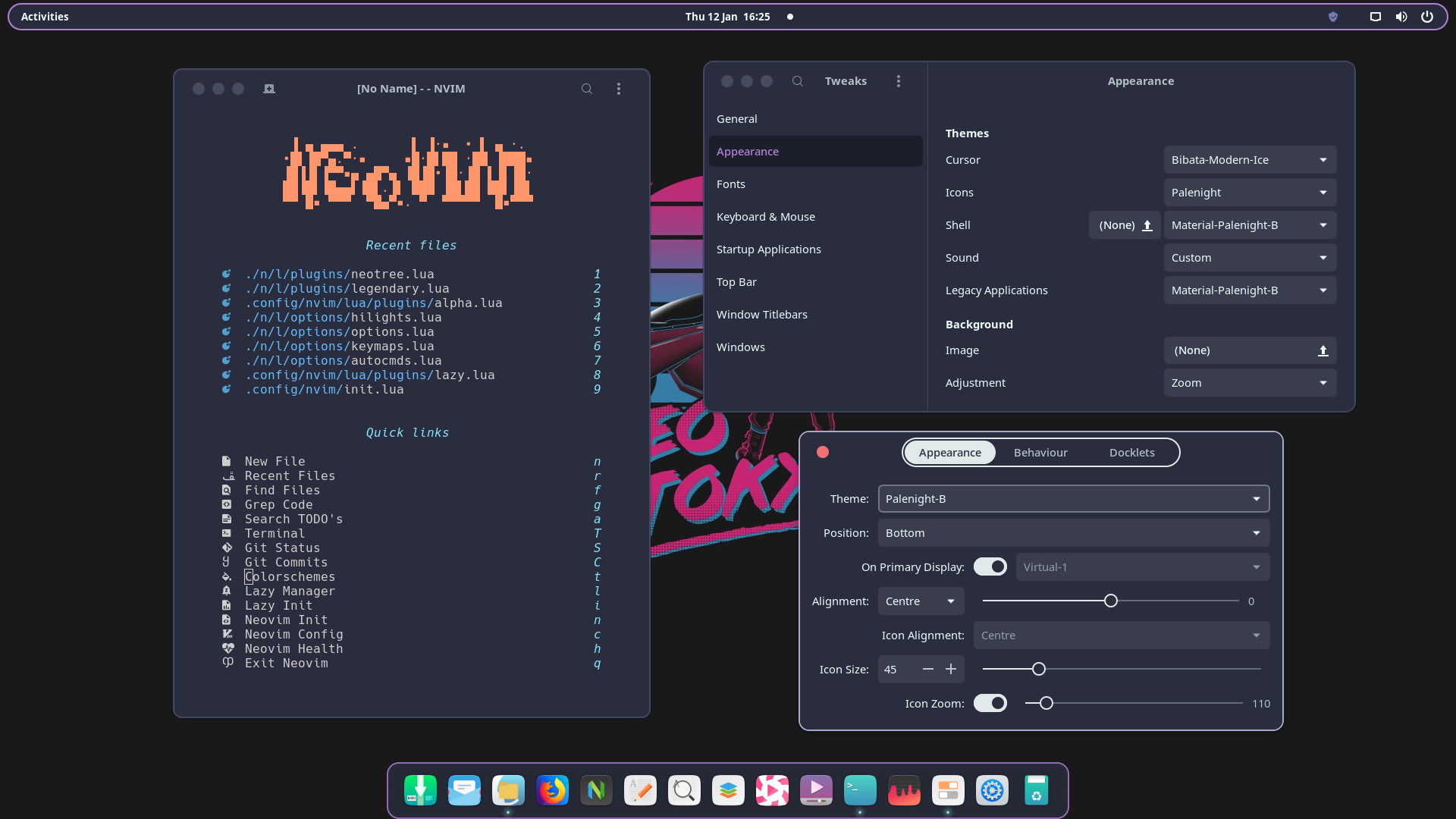Click the Background Image (None) chooser button
The width and height of the screenshot is (1456, 819).
click(1250, 350)
